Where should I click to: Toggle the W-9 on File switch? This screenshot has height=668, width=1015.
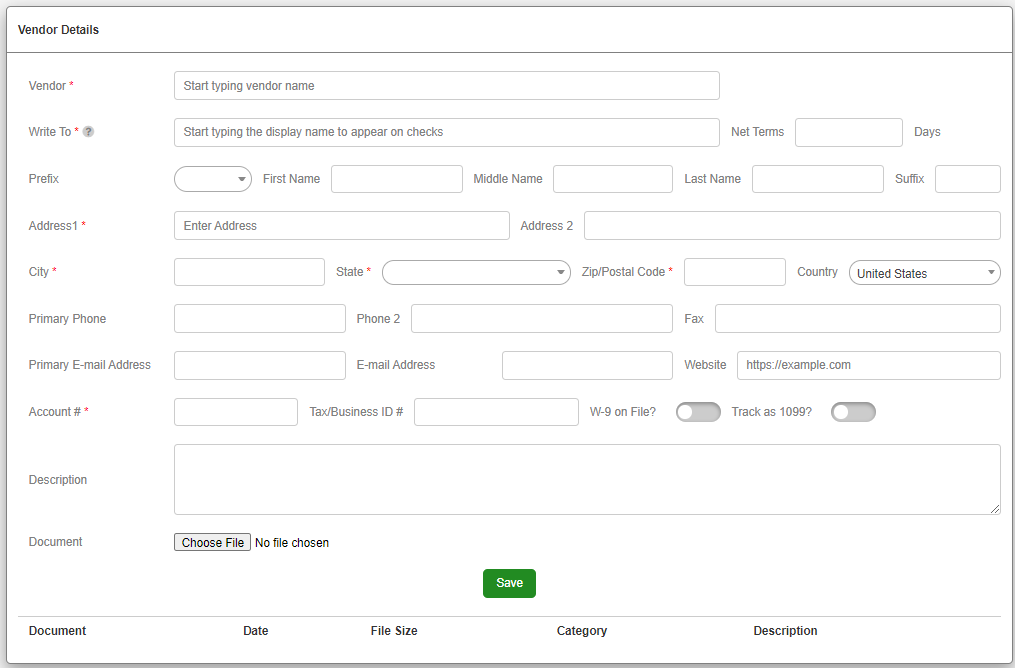(698, 412)
